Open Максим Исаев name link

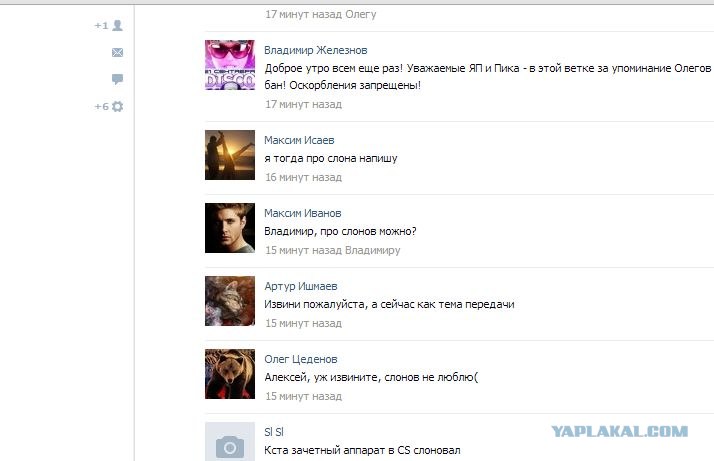(299, 140)
